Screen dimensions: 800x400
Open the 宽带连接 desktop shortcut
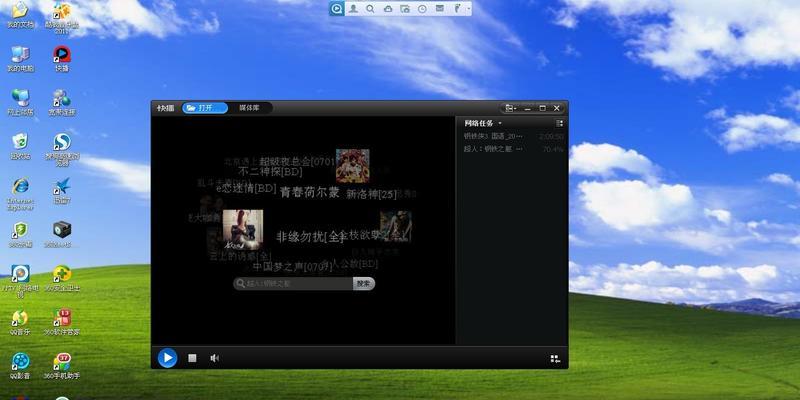62,102
